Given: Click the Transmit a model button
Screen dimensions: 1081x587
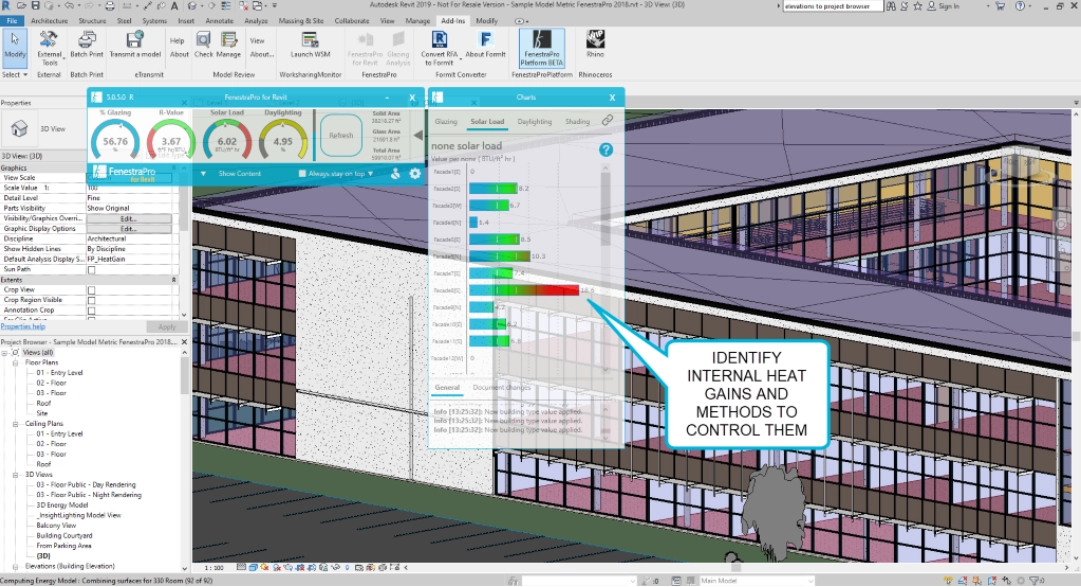Looking at the screenshot, I should click(135, 45).
